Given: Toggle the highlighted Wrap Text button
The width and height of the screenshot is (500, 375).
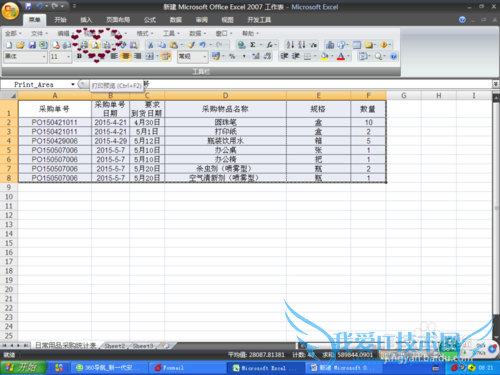Looking at the screenshot, I should (x=166, y=56).
